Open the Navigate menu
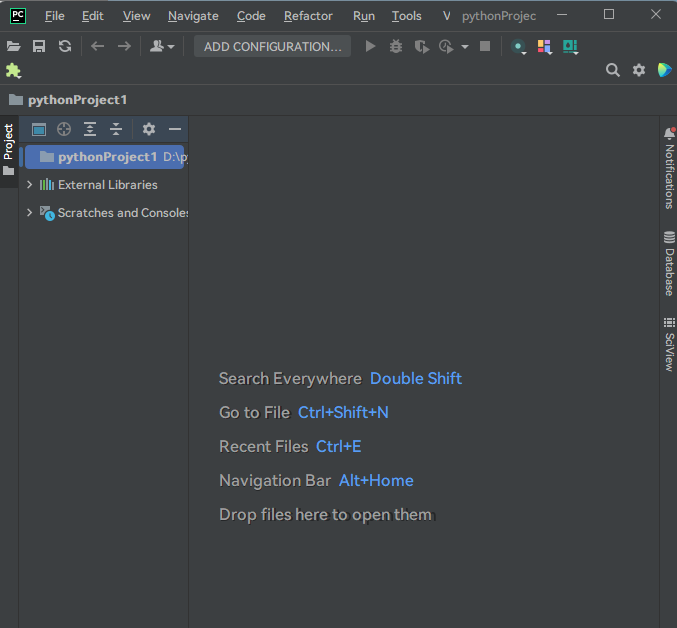Image resolution: width=677 pixels, height=628 pixels. coord(193,16)
